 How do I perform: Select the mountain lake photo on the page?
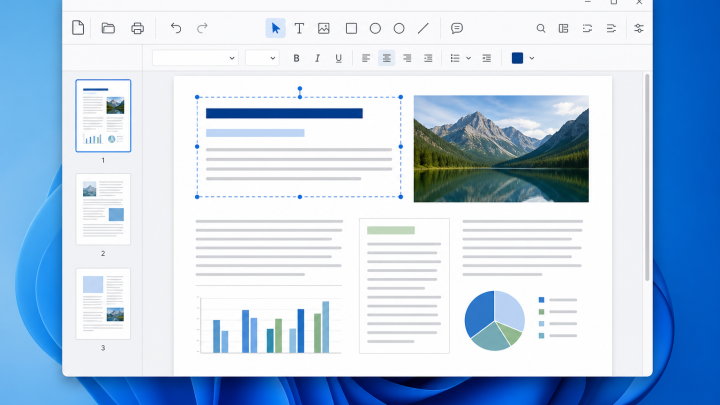(501, 149)
